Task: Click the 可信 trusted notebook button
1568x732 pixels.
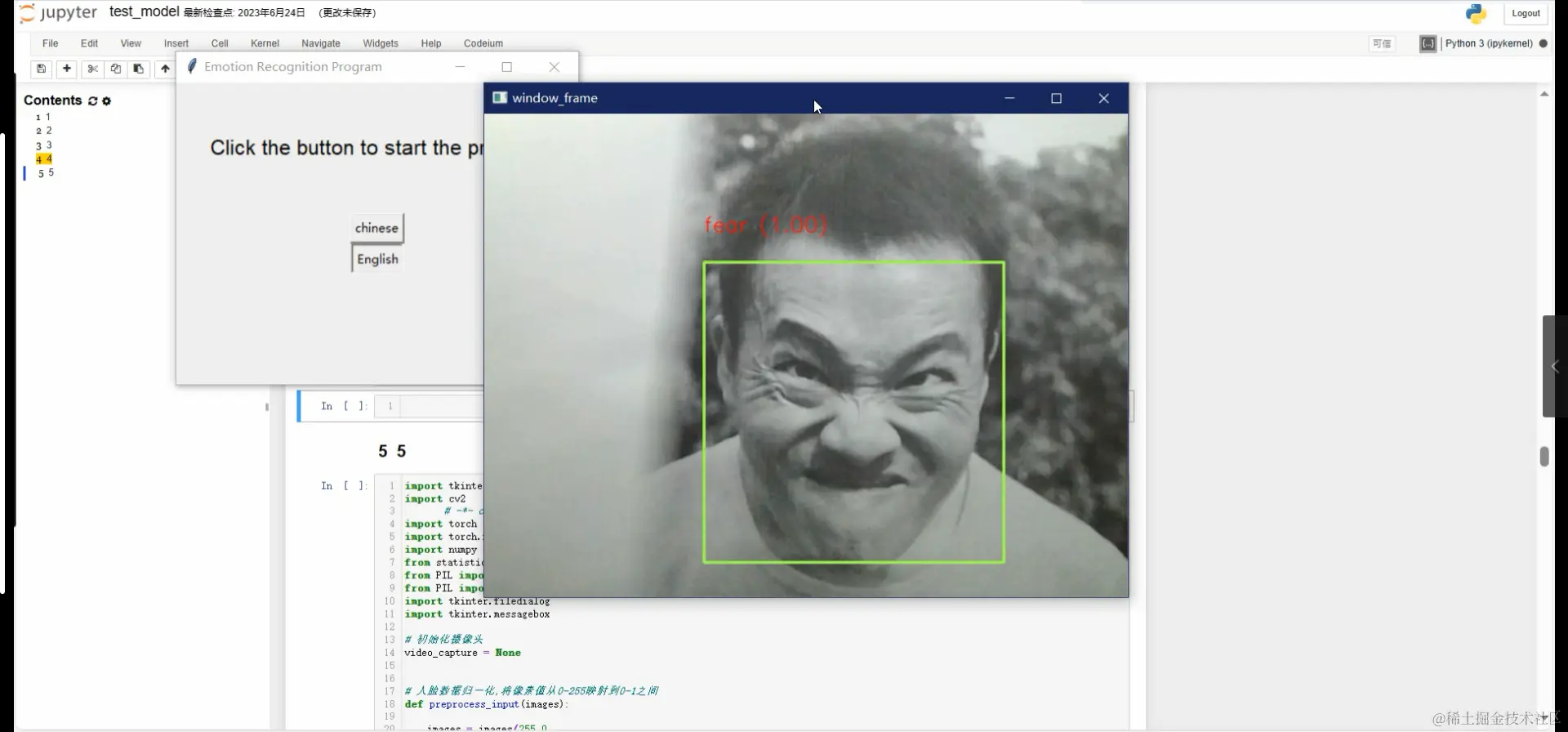Action: pyautogui.click(x=1382, y=44)
